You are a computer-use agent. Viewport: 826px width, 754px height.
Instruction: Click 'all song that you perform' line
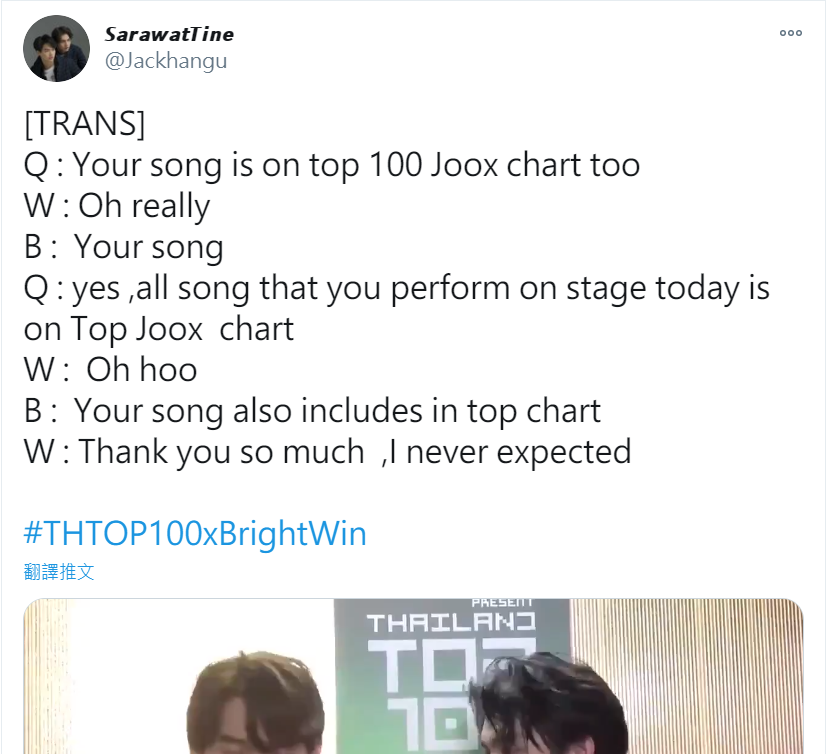coord(397,288)
